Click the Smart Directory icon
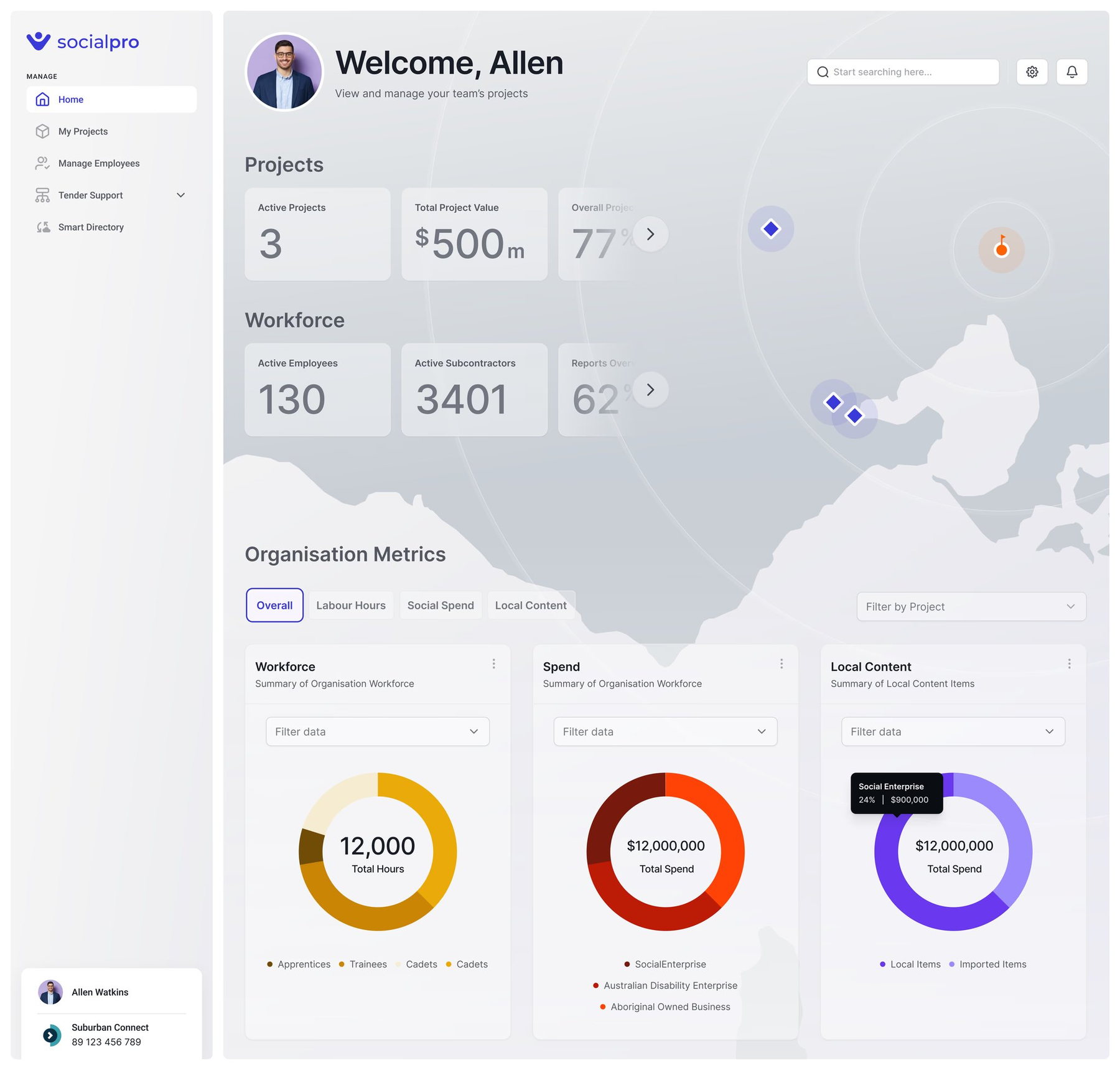The width and height of the screenshot is (1120, 1070). 42,227
